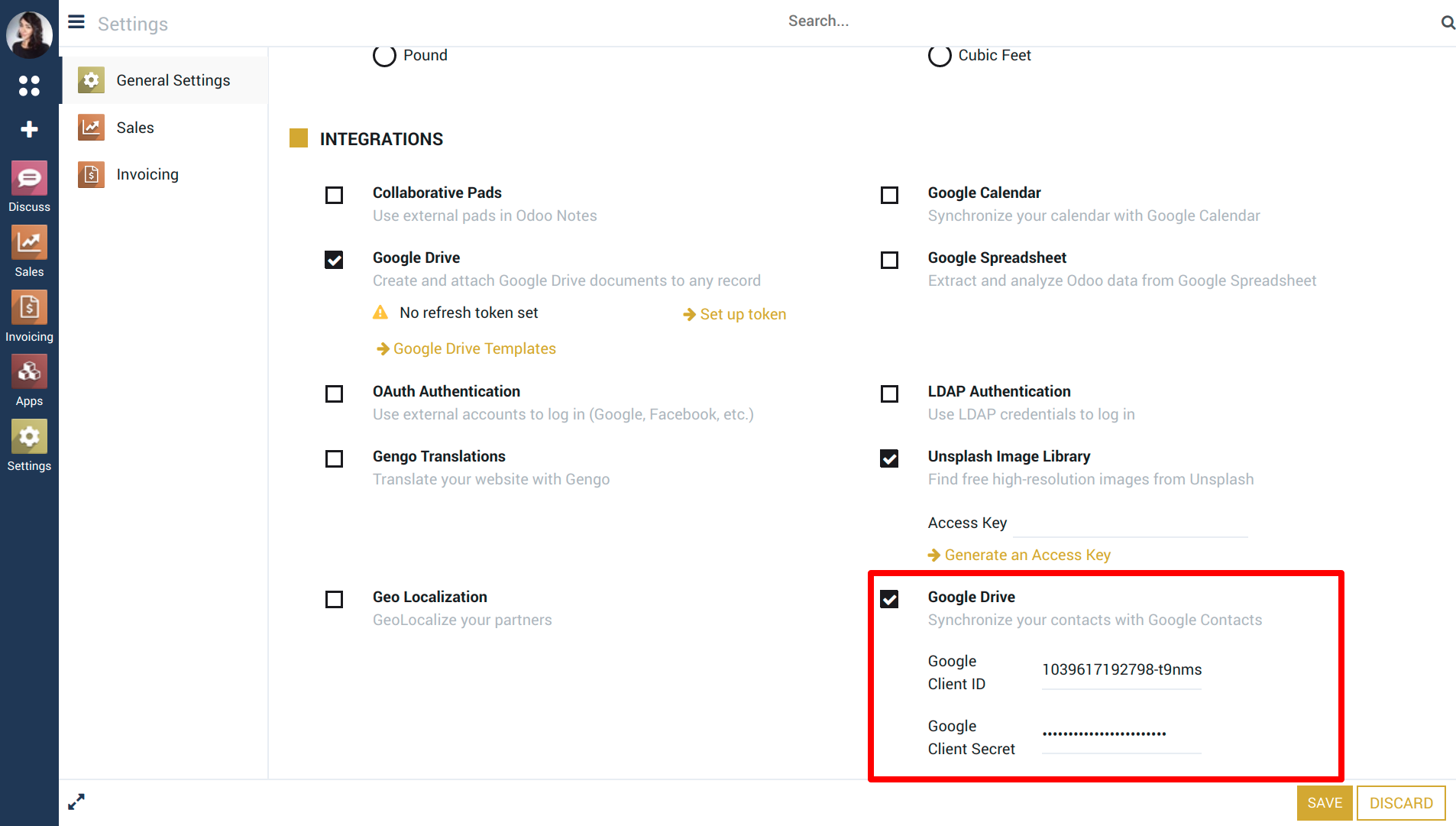Click the Set up token link
This screenshot has height=826, width=1456.
click(743, 314)
